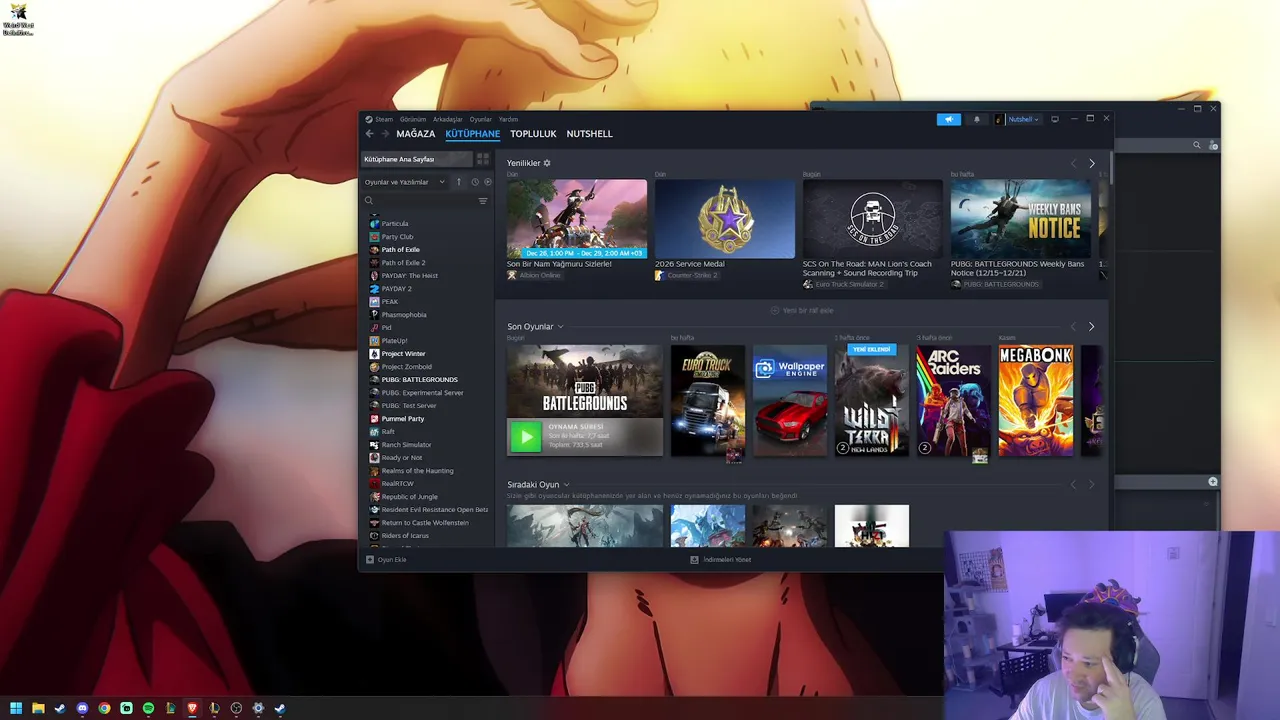1280x720 pixels.
Task: Select PAYDAY 2 in game list
Action: click(396, 289)
